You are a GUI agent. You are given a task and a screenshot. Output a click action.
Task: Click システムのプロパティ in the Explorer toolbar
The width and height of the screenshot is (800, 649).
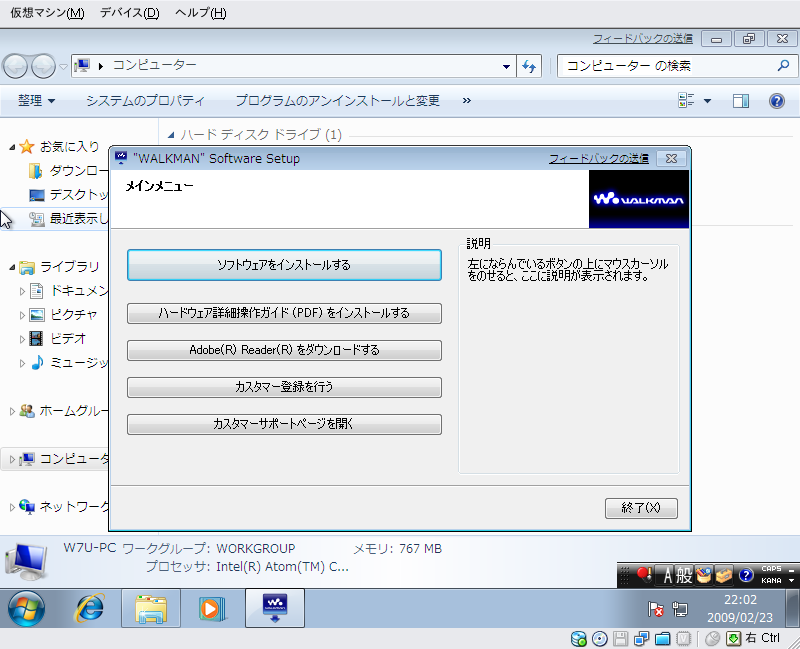point(145,101)
